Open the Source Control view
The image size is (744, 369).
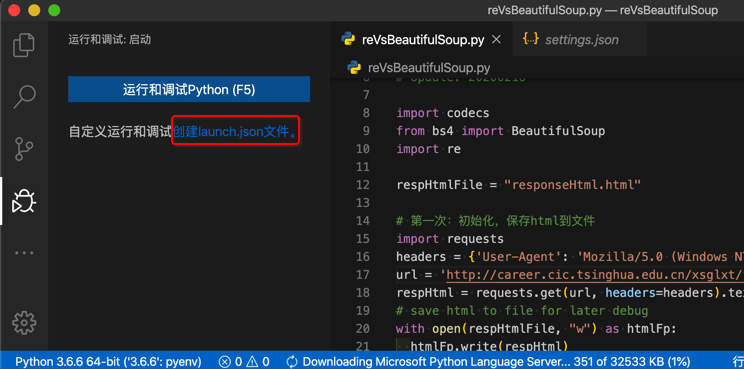[x=24, y=150]
